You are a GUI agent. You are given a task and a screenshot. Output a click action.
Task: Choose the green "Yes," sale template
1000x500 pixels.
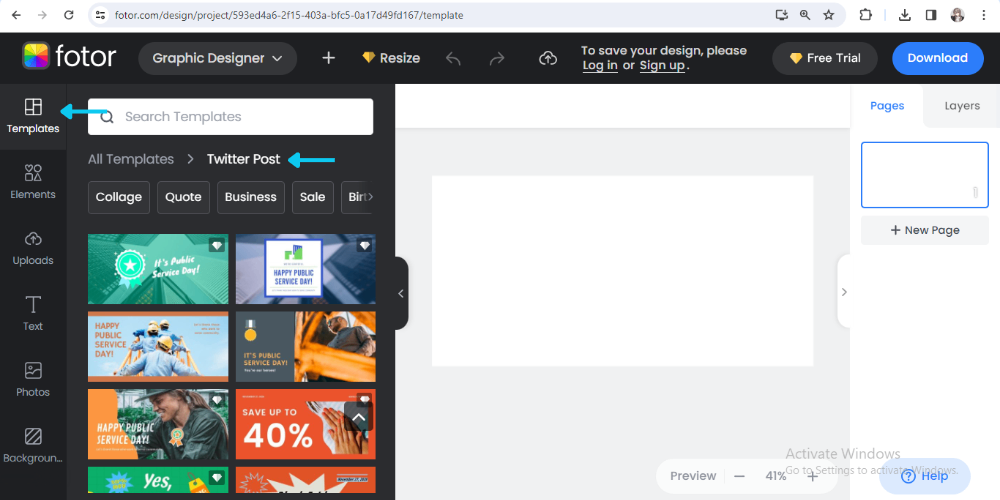(x=158, y=480)
